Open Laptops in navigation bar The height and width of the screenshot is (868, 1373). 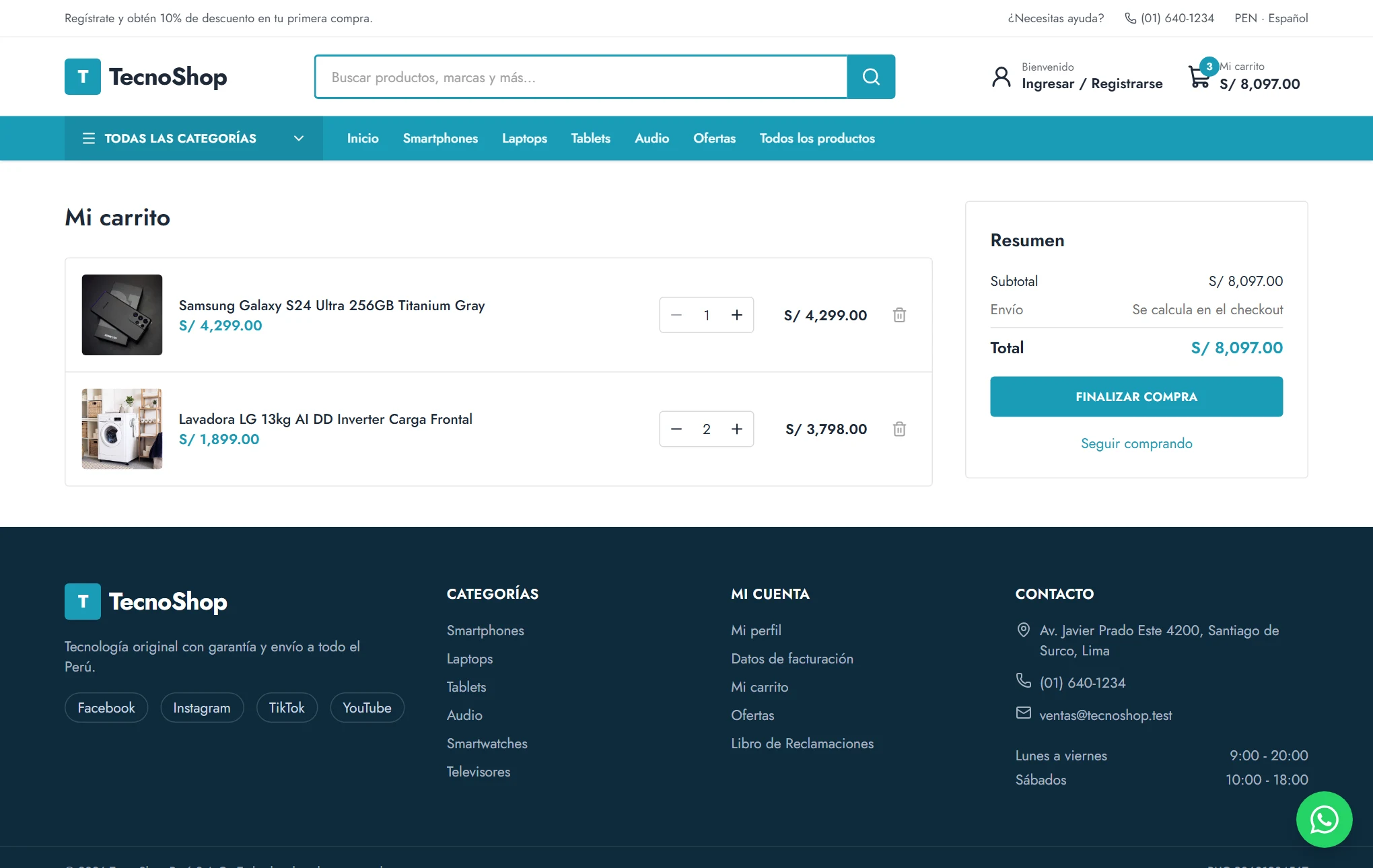pos(524,138)
